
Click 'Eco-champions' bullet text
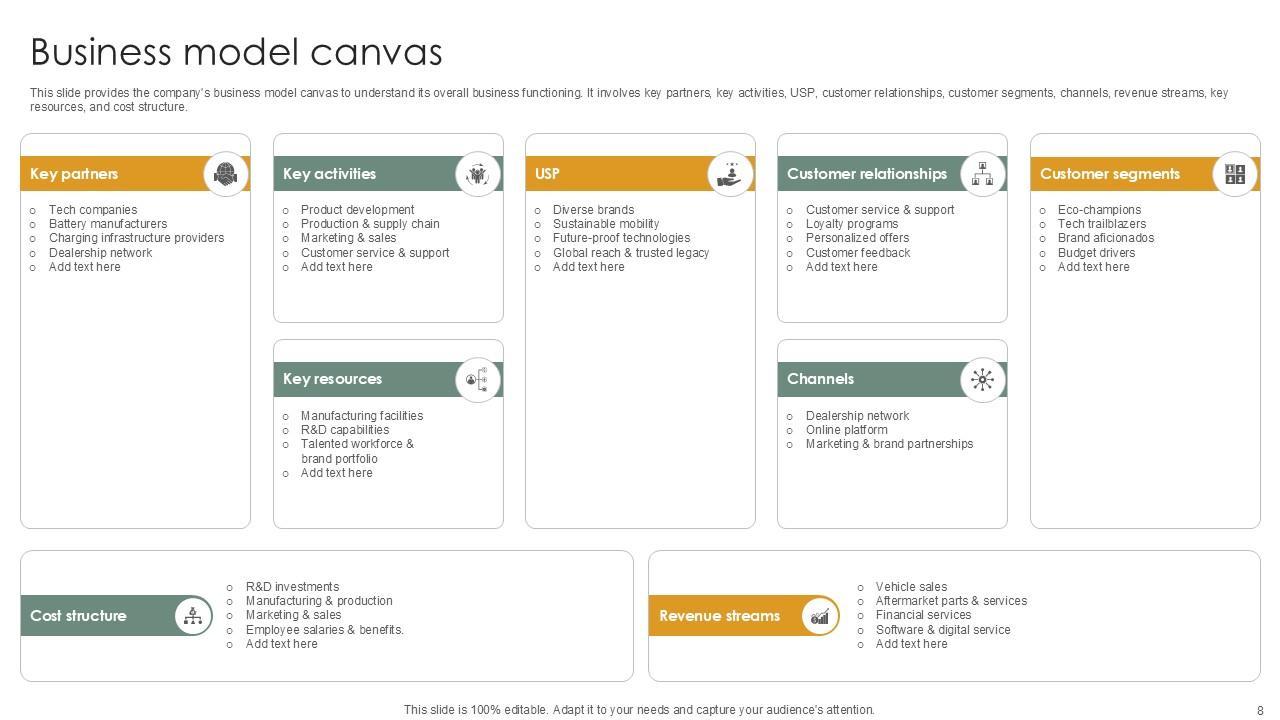[1099, 210]
